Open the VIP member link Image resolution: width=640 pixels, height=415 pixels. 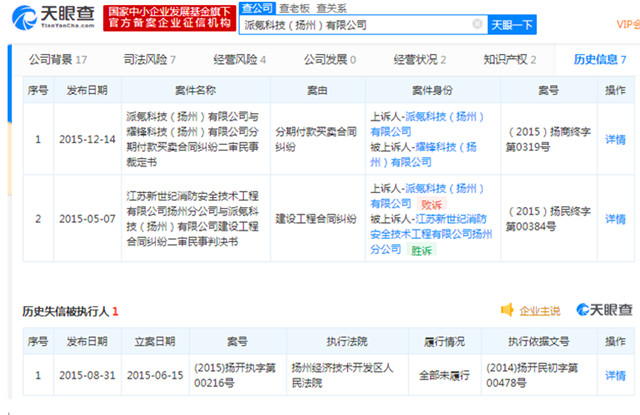pyautogui.click(x=628, y=24)
